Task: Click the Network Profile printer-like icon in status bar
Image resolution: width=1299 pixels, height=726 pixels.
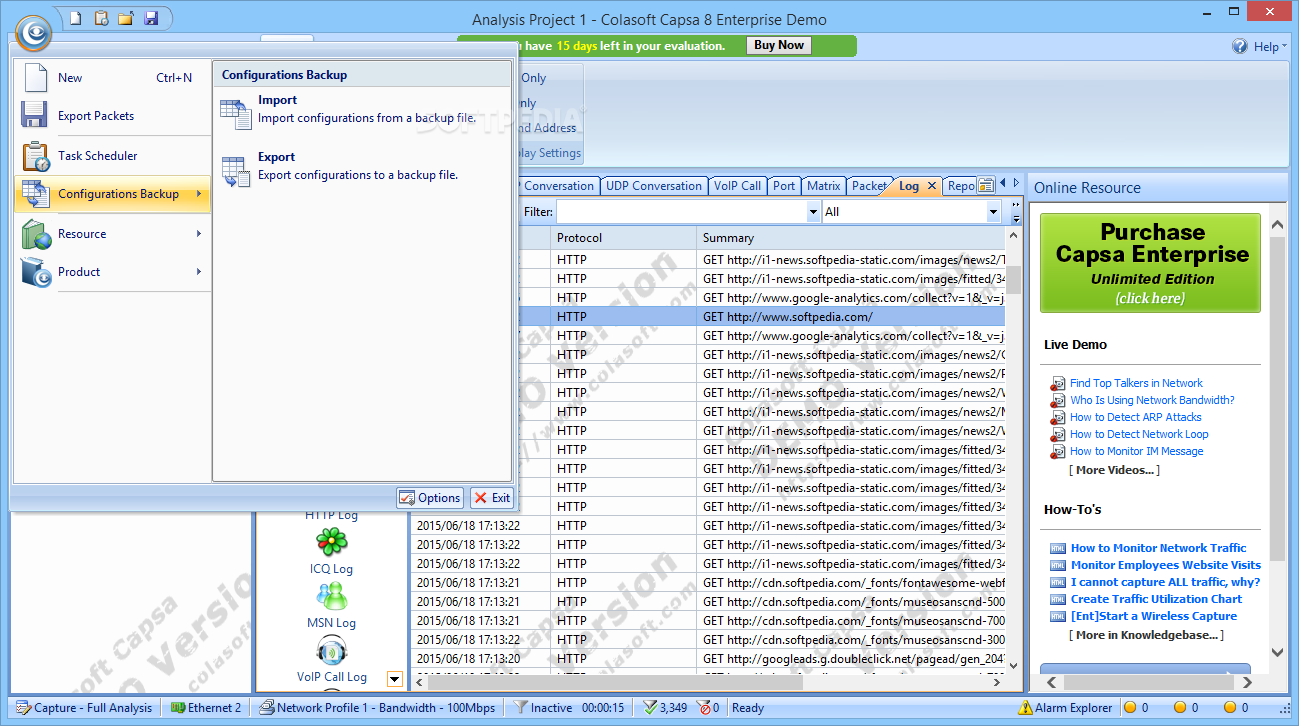Action: [267, 708]
